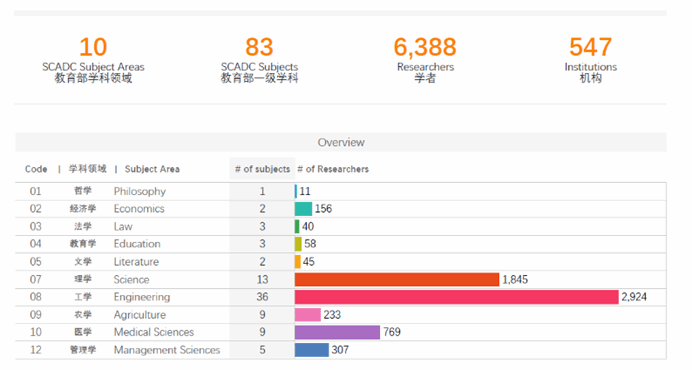Select the 'Subject Area' column header
The width and height of the screenshot is (692, 370).
tap(152, 169)
